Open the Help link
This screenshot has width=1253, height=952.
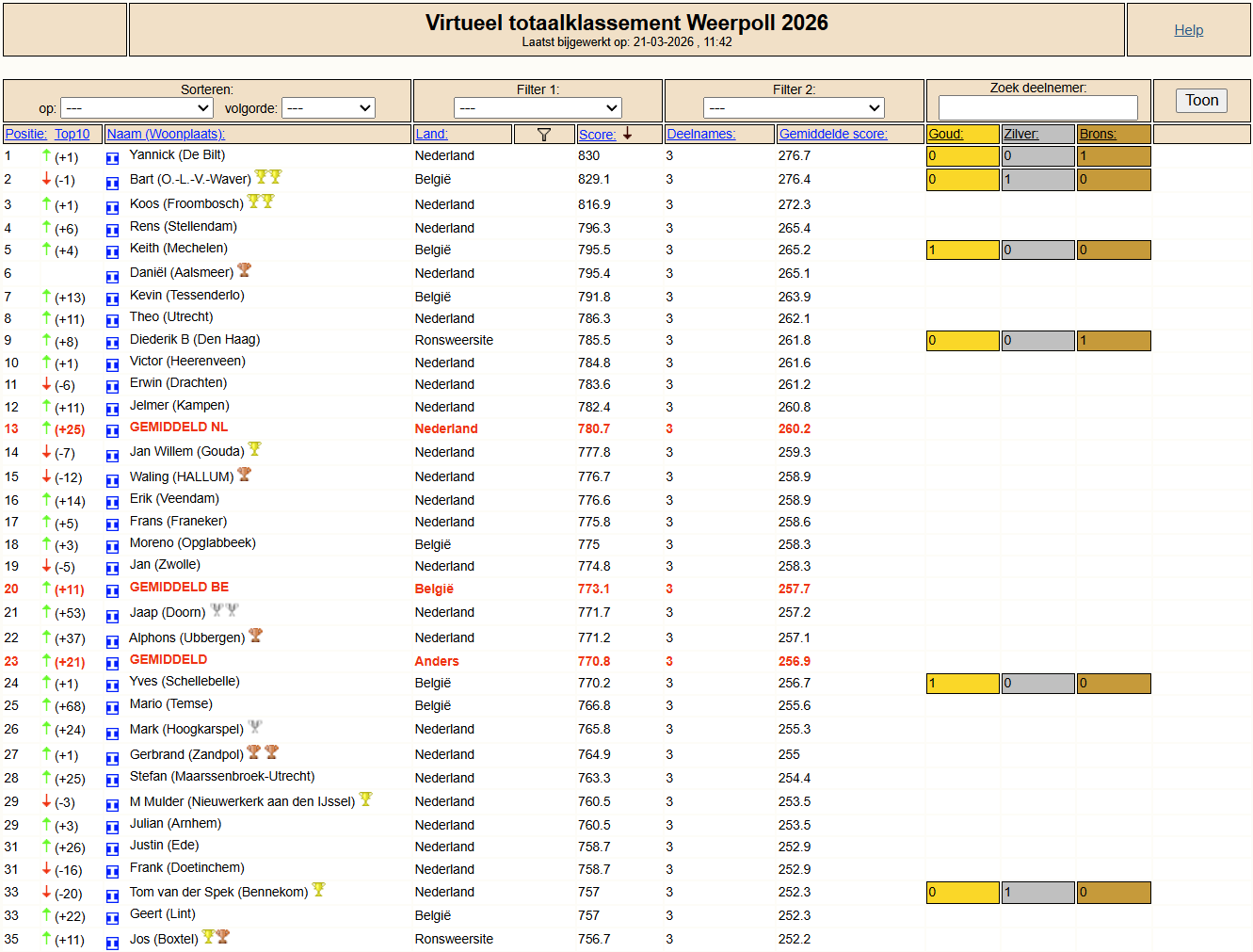(1188, 30)
